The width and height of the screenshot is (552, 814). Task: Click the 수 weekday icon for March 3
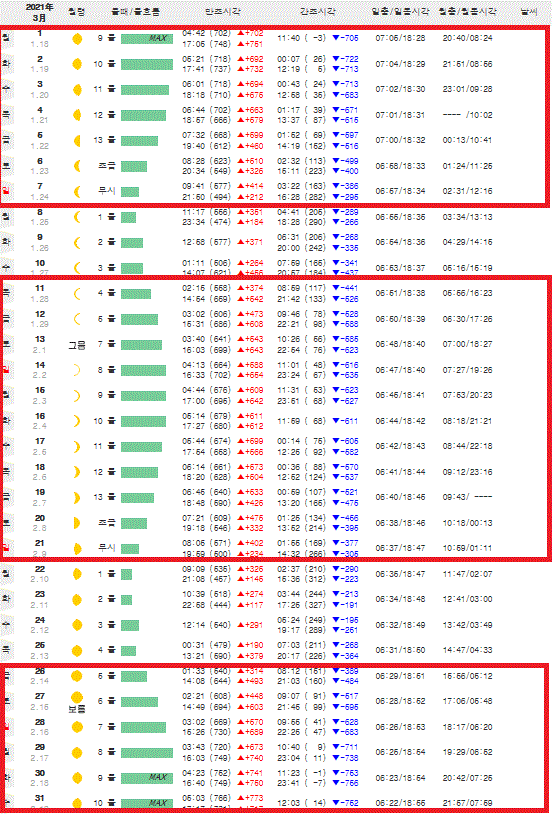pos(6,89)
